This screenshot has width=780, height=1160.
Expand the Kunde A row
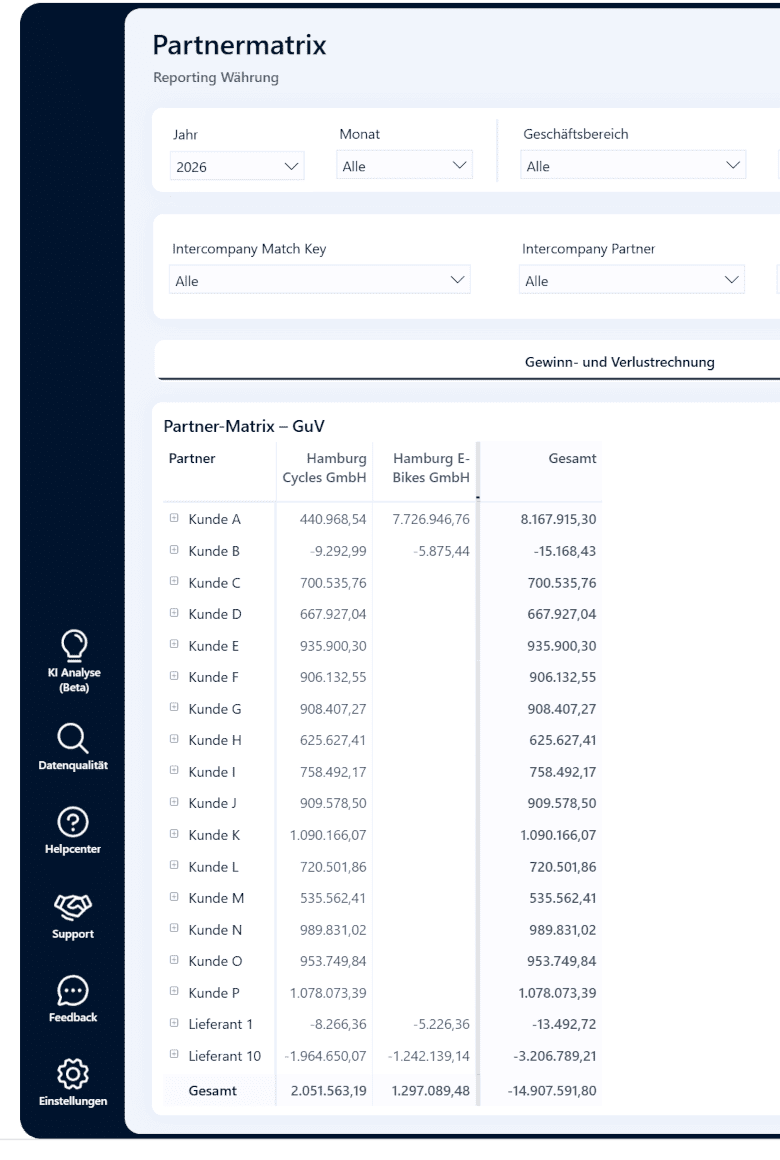174,519
